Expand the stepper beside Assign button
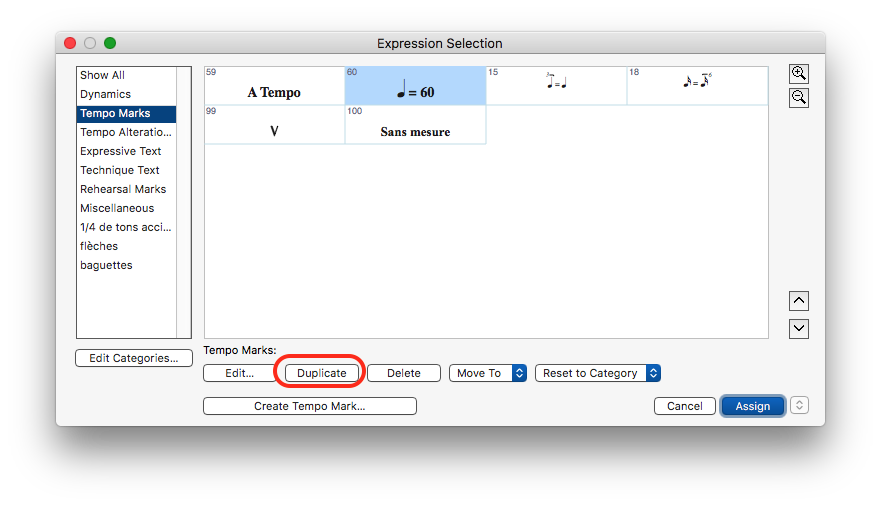This screenshot has width=881, height=506. click(x=799, y=405)
